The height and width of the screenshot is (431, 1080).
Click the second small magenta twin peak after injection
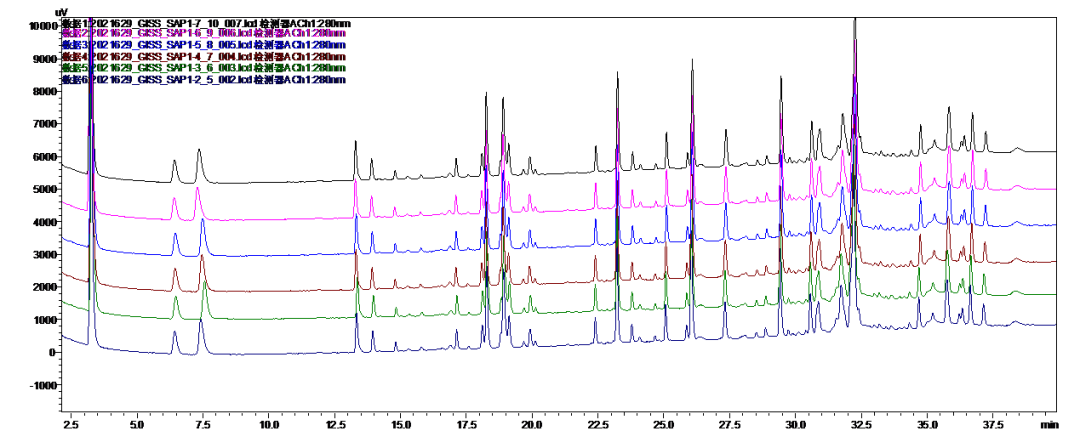197,189
